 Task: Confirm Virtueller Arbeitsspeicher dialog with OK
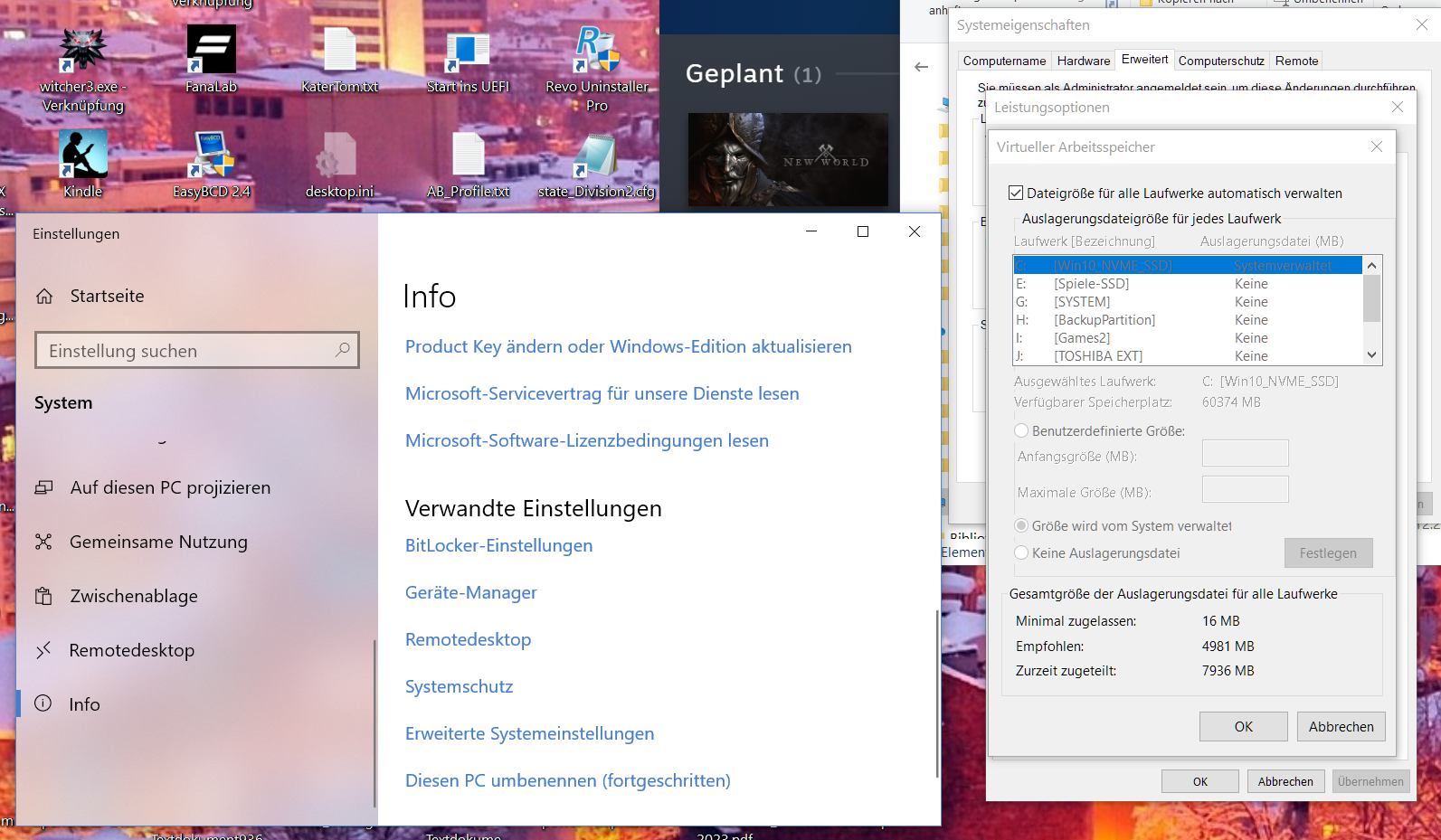(x=1244, y=726)
